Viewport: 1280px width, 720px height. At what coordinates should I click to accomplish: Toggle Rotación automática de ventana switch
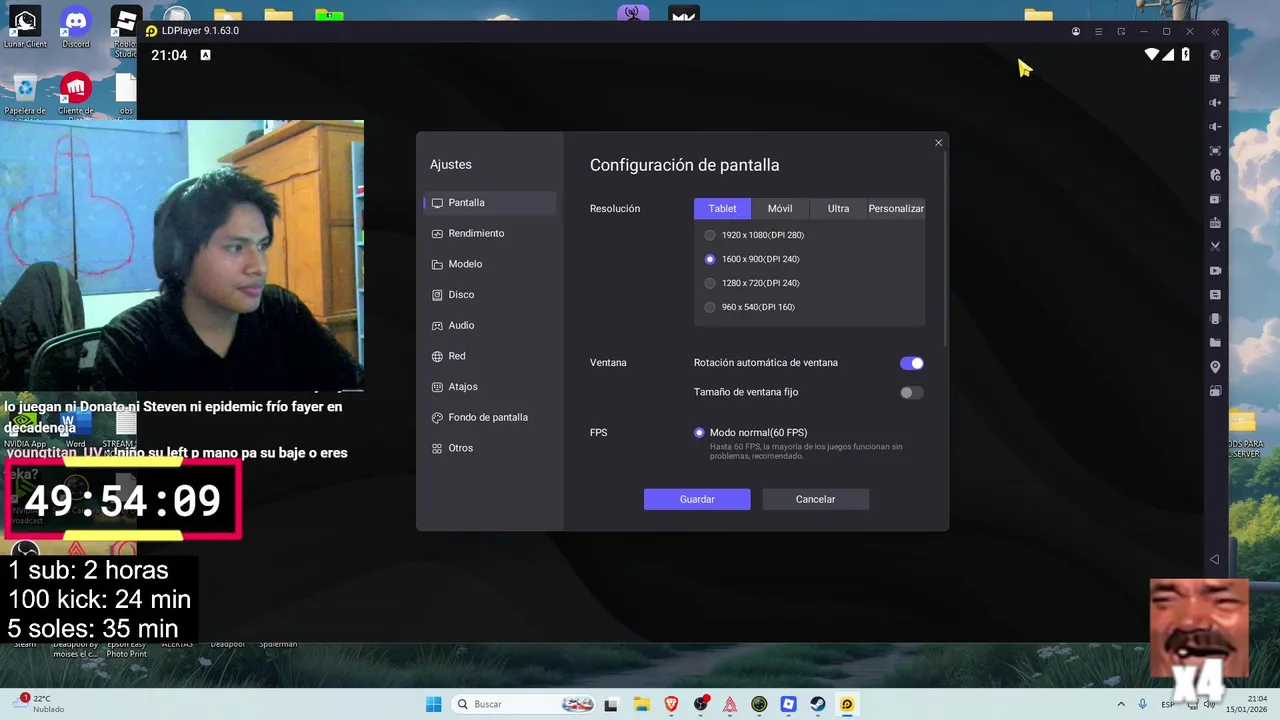pos(911,363)
